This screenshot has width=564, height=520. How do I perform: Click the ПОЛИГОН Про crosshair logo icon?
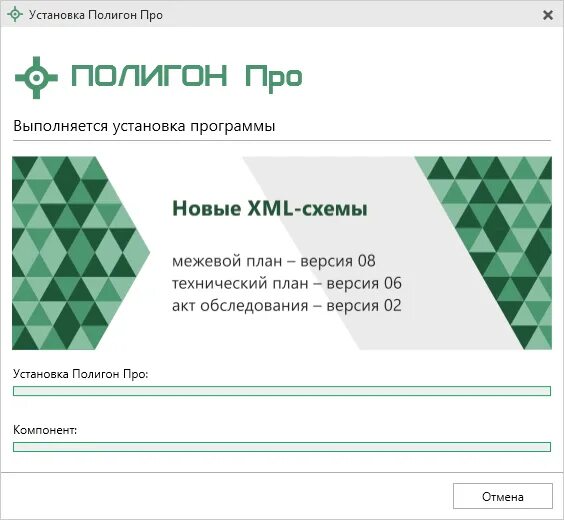36,77
